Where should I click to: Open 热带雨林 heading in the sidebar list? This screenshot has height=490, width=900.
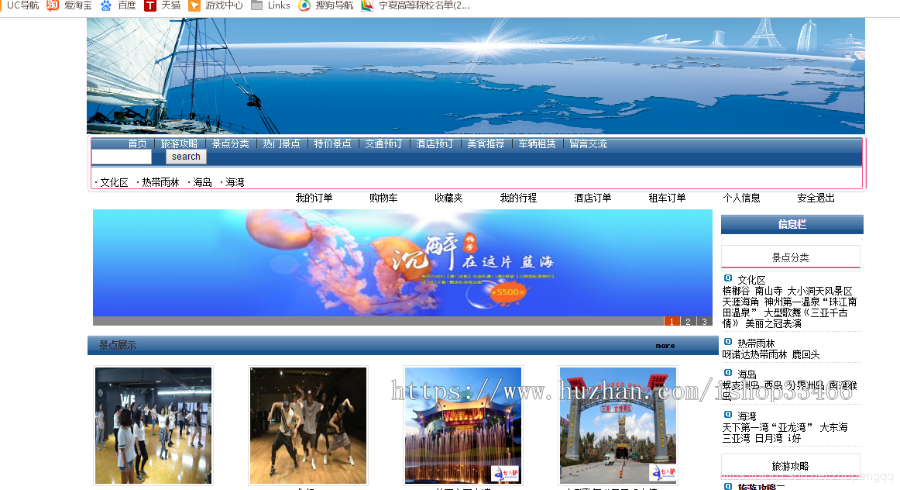tap(756, 343)
